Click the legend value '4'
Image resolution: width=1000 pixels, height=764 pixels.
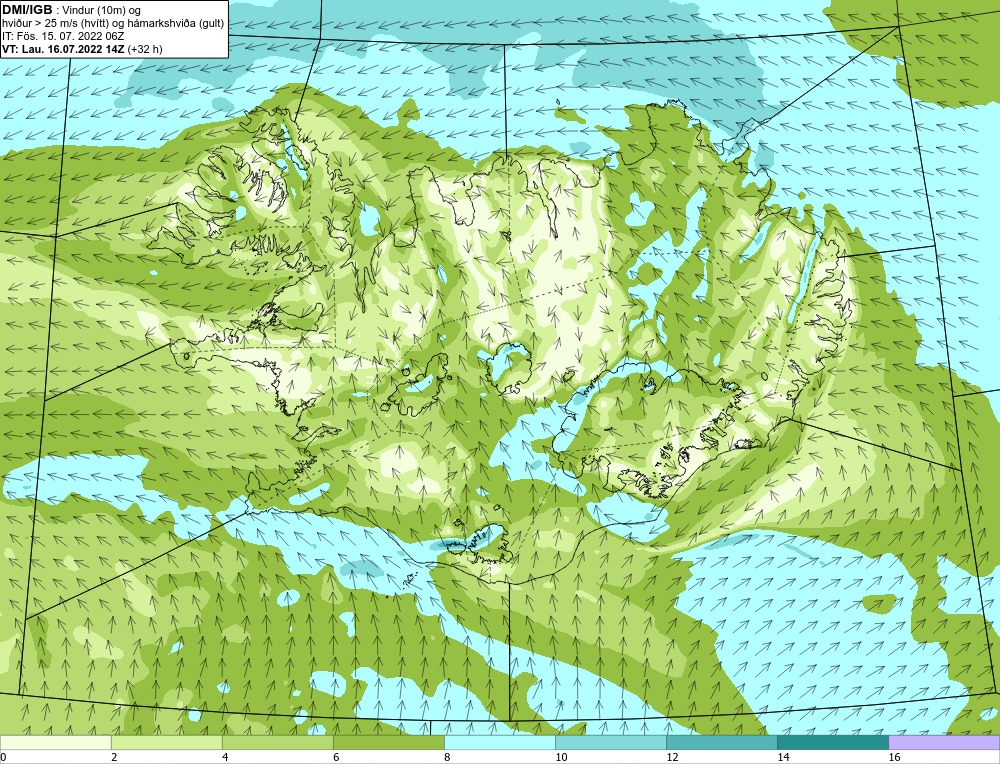[225, 757]
